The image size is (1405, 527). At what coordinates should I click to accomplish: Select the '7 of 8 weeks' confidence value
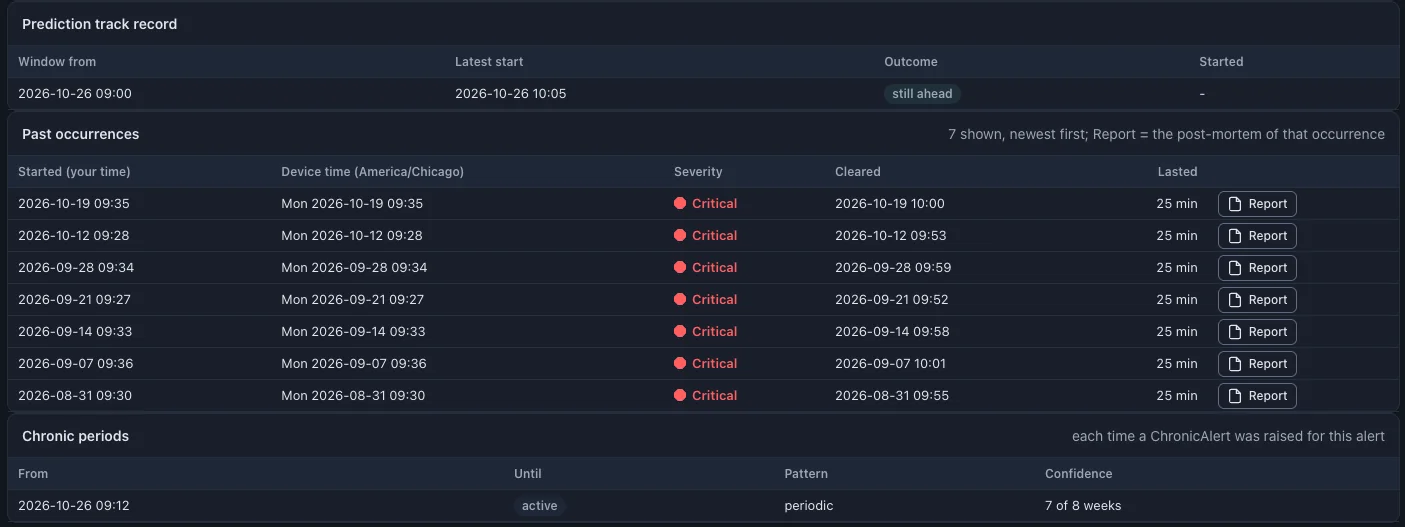tap(1083, 506)
